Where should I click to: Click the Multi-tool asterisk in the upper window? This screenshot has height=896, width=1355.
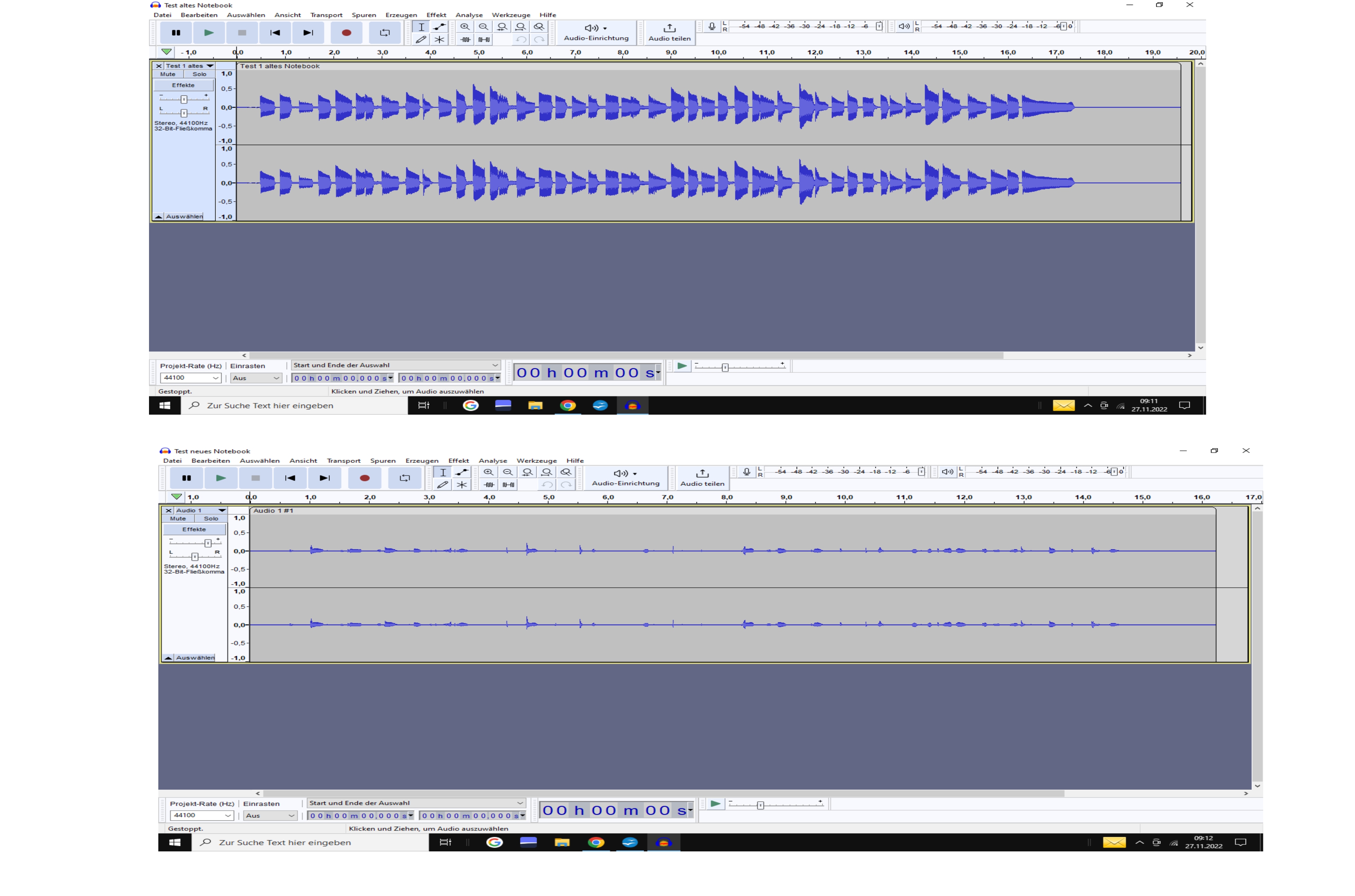point(439,40)
